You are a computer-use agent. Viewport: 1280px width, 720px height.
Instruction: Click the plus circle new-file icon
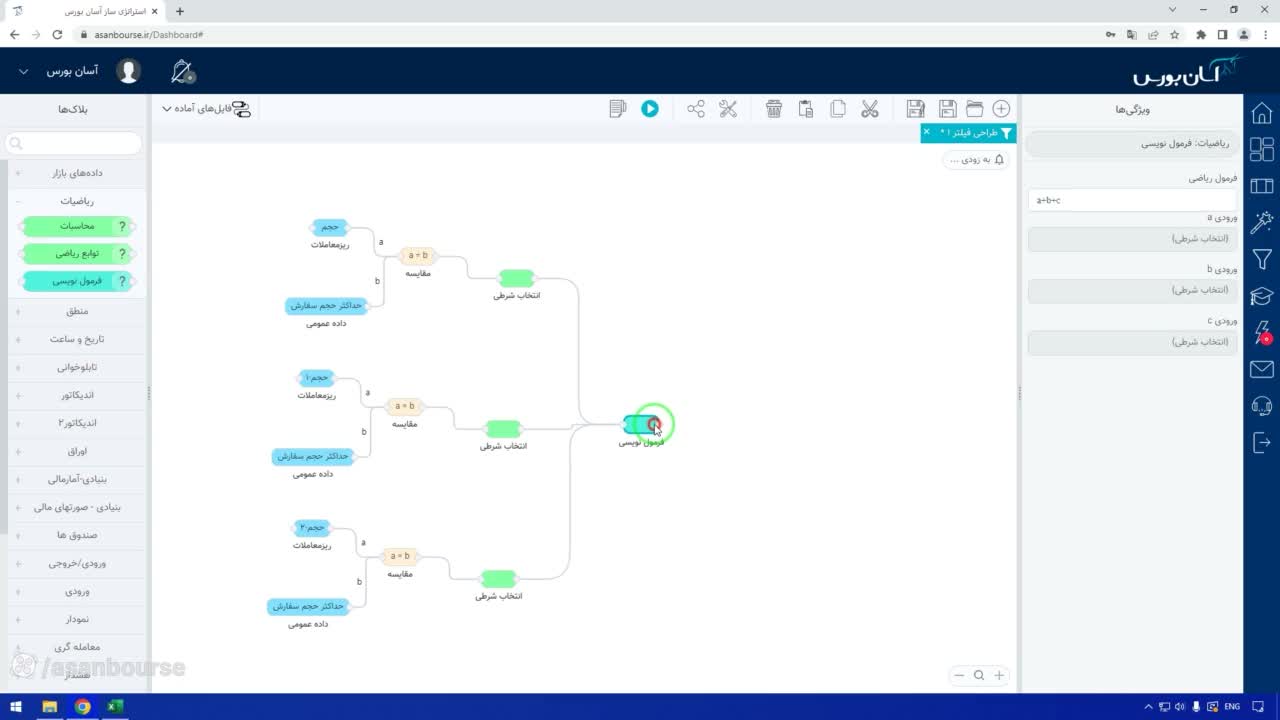[1001, 109]
